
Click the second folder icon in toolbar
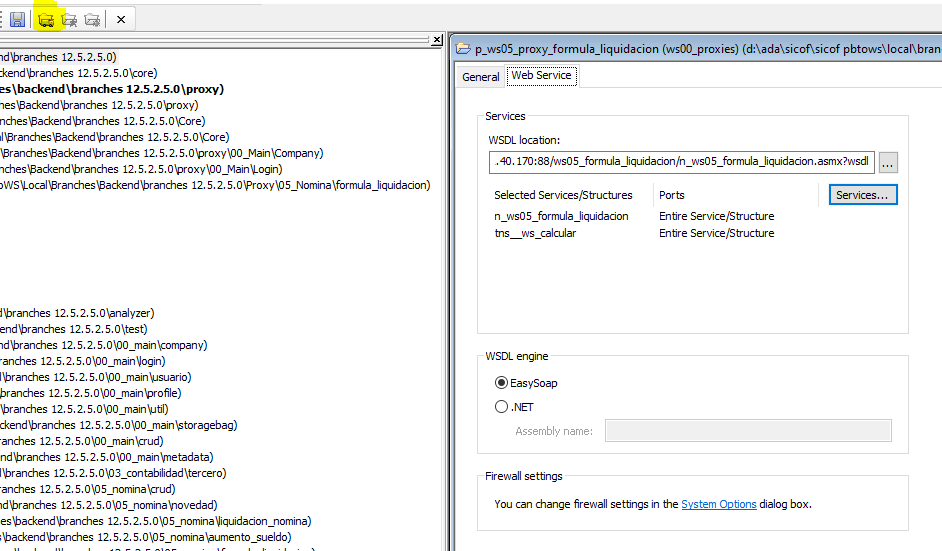pos(69,19)
